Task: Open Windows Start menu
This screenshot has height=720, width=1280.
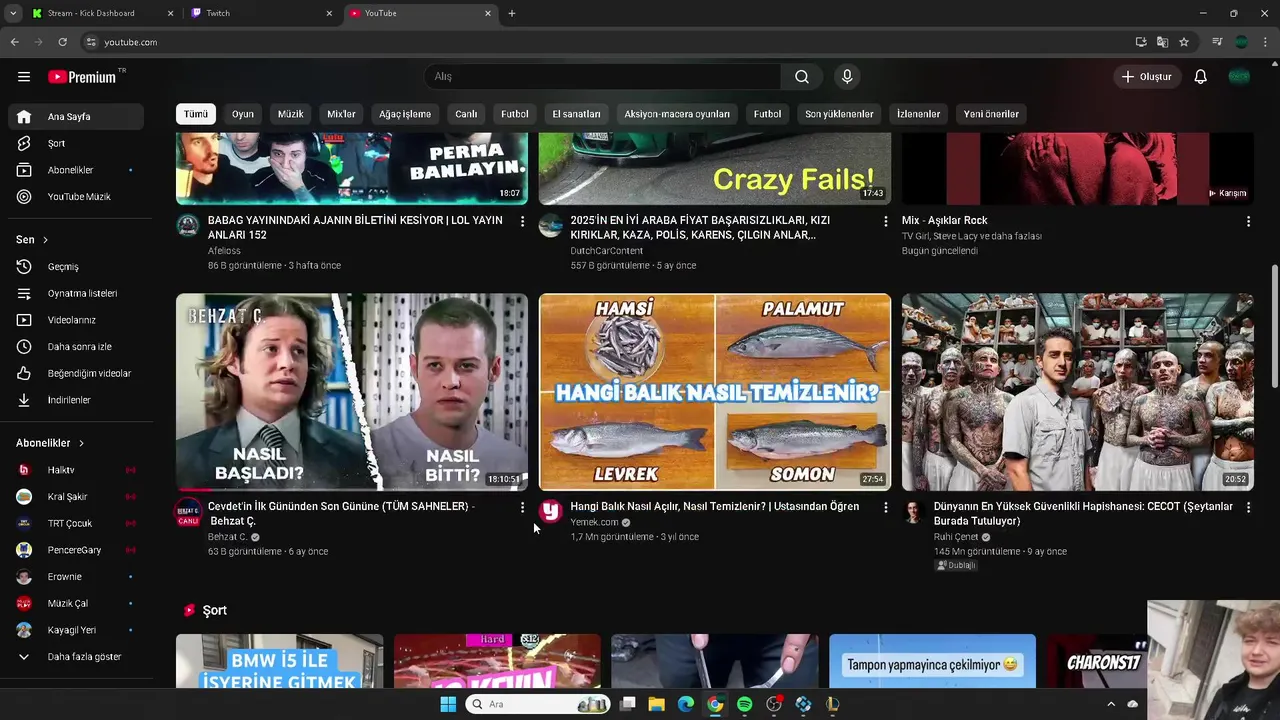Action: pos(448,704)
